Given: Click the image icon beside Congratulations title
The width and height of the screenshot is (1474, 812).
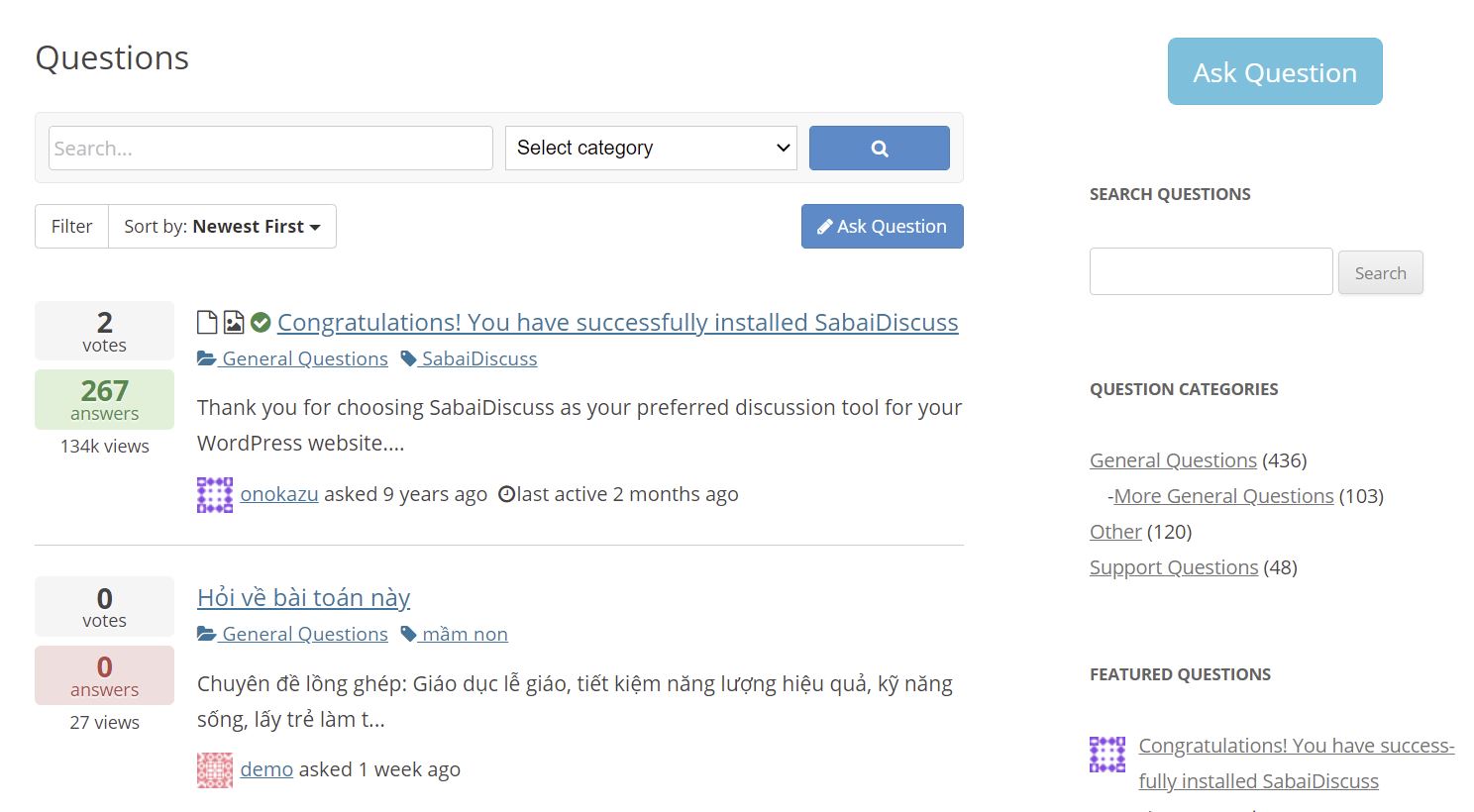Looking at the screenshot, I should point(234,322).
